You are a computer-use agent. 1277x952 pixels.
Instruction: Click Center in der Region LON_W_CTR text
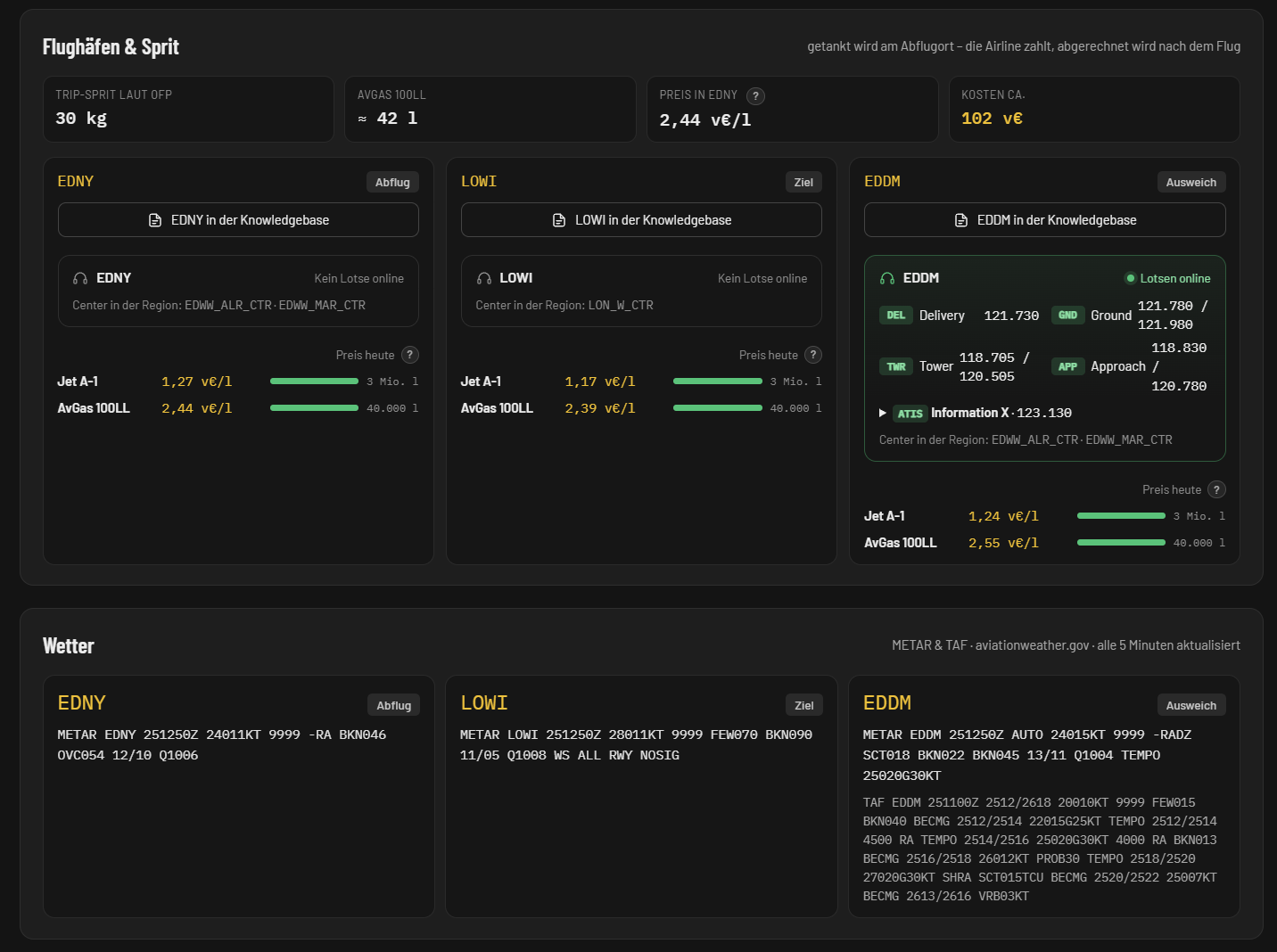564,305
